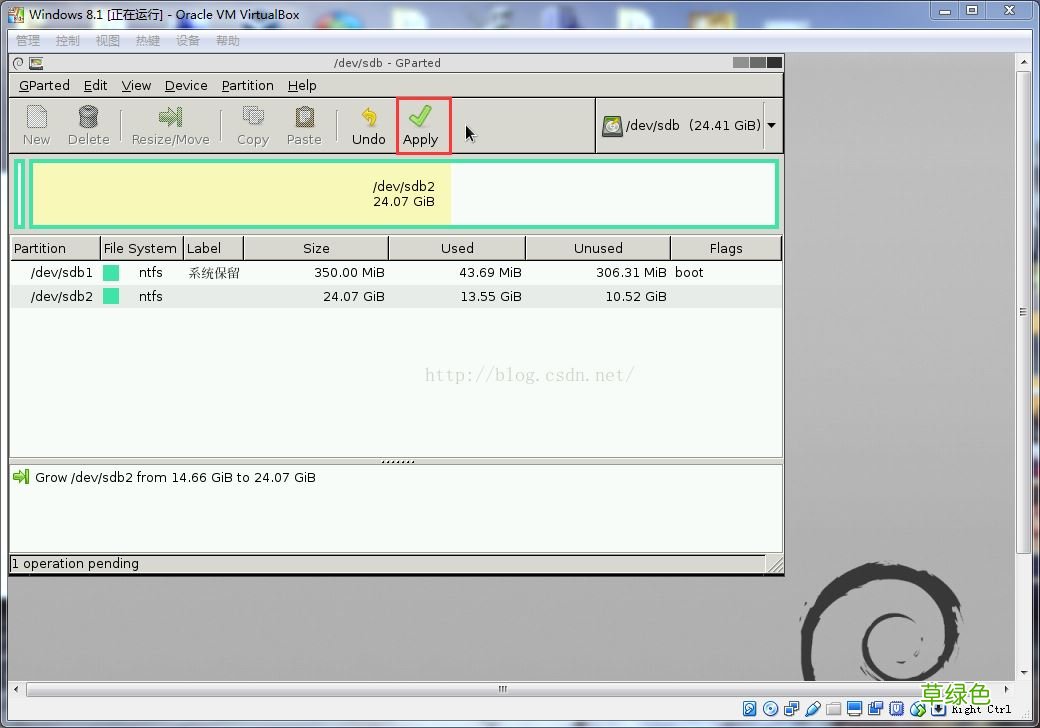Click the Resize/Move toolbar icon
Viewport: 1040px width, 728px height.
tap(170, 117)
